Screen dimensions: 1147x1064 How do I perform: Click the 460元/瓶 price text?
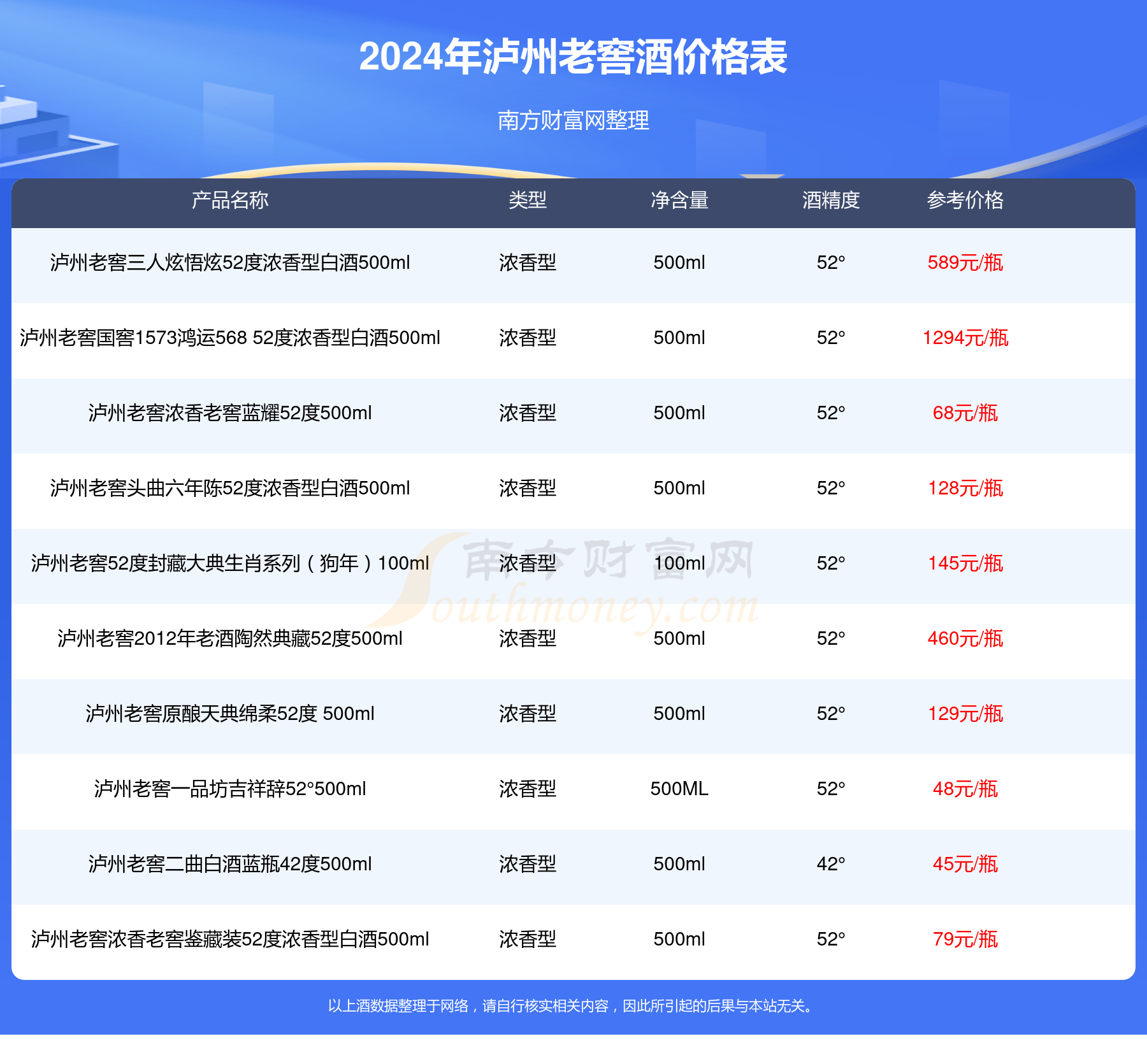(x=966, y=640)
